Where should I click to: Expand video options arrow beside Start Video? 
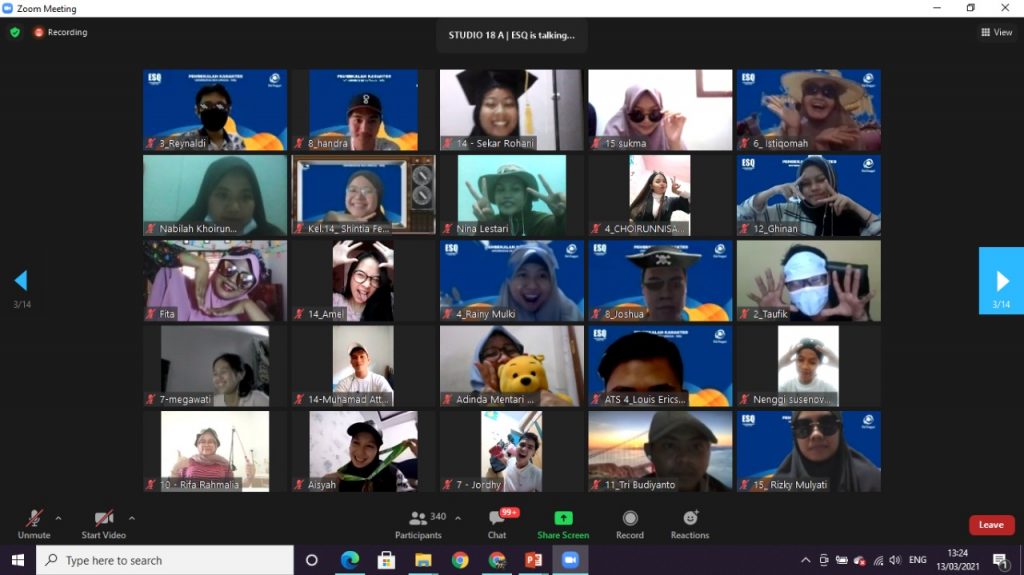click(132, 518)
